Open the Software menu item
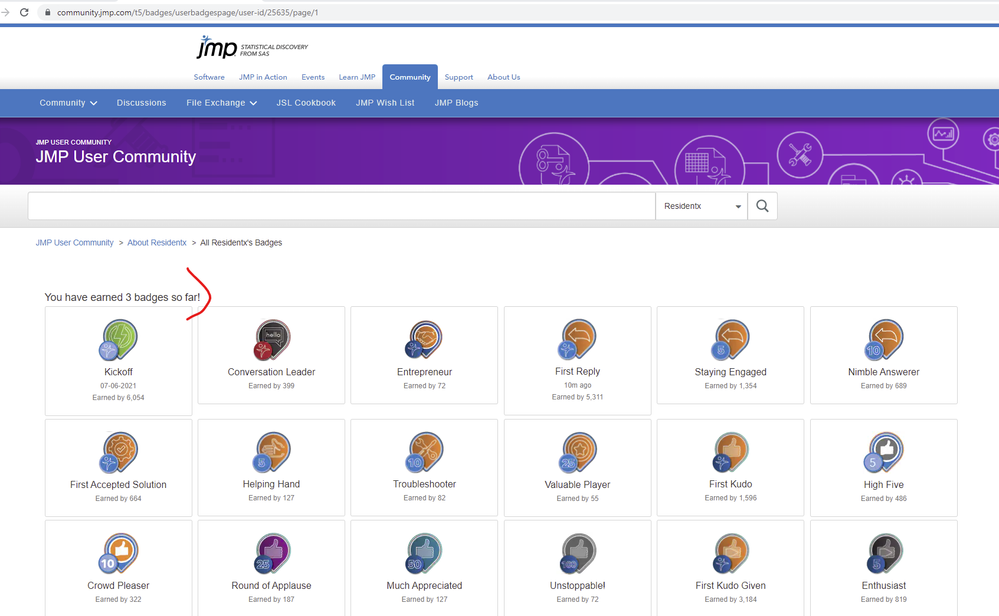The image size is (999, 616). click(x=209, y=77)
